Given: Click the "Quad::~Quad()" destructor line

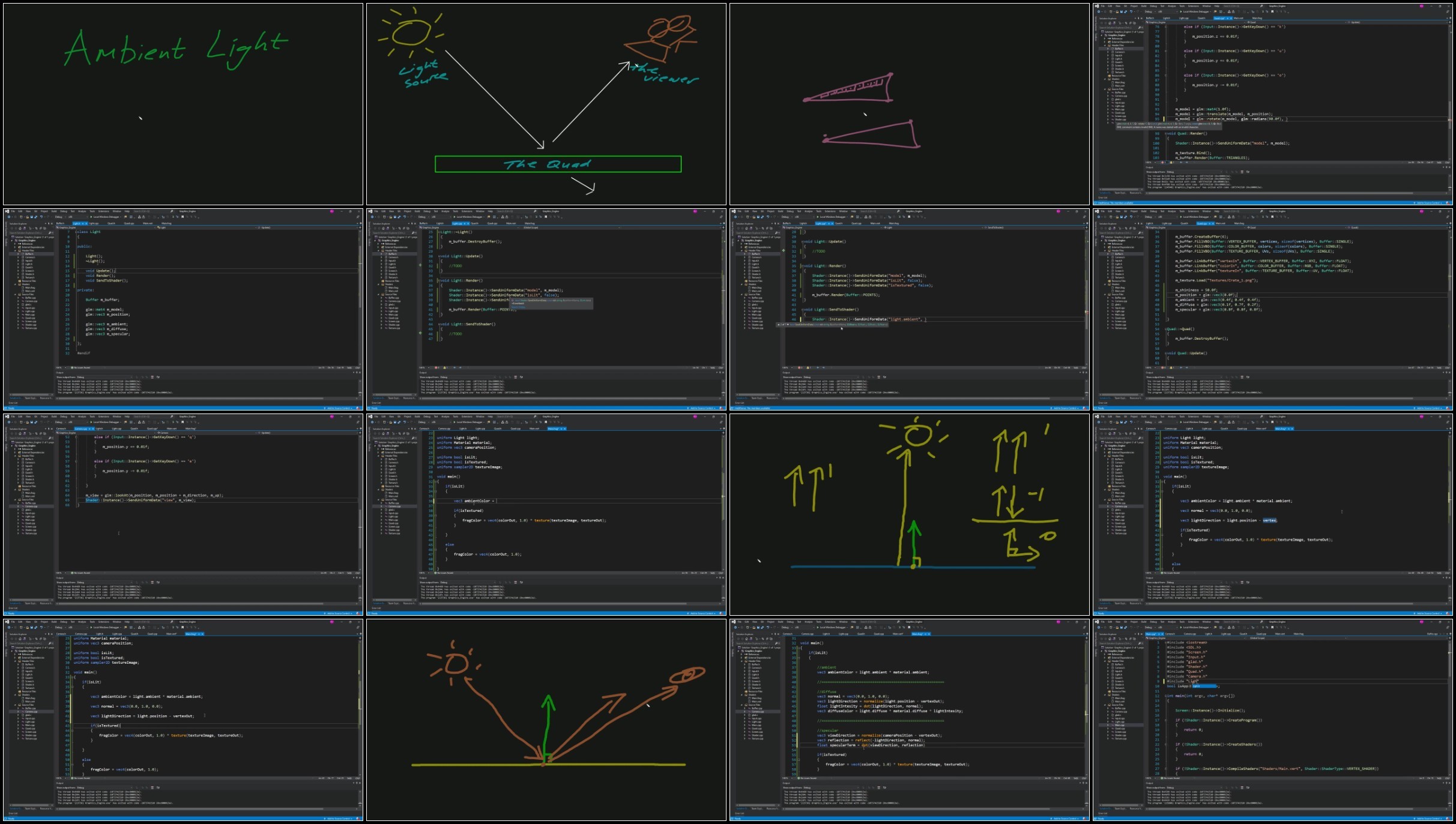Looking at the screenshot, I should click(x=1180, y=329).
